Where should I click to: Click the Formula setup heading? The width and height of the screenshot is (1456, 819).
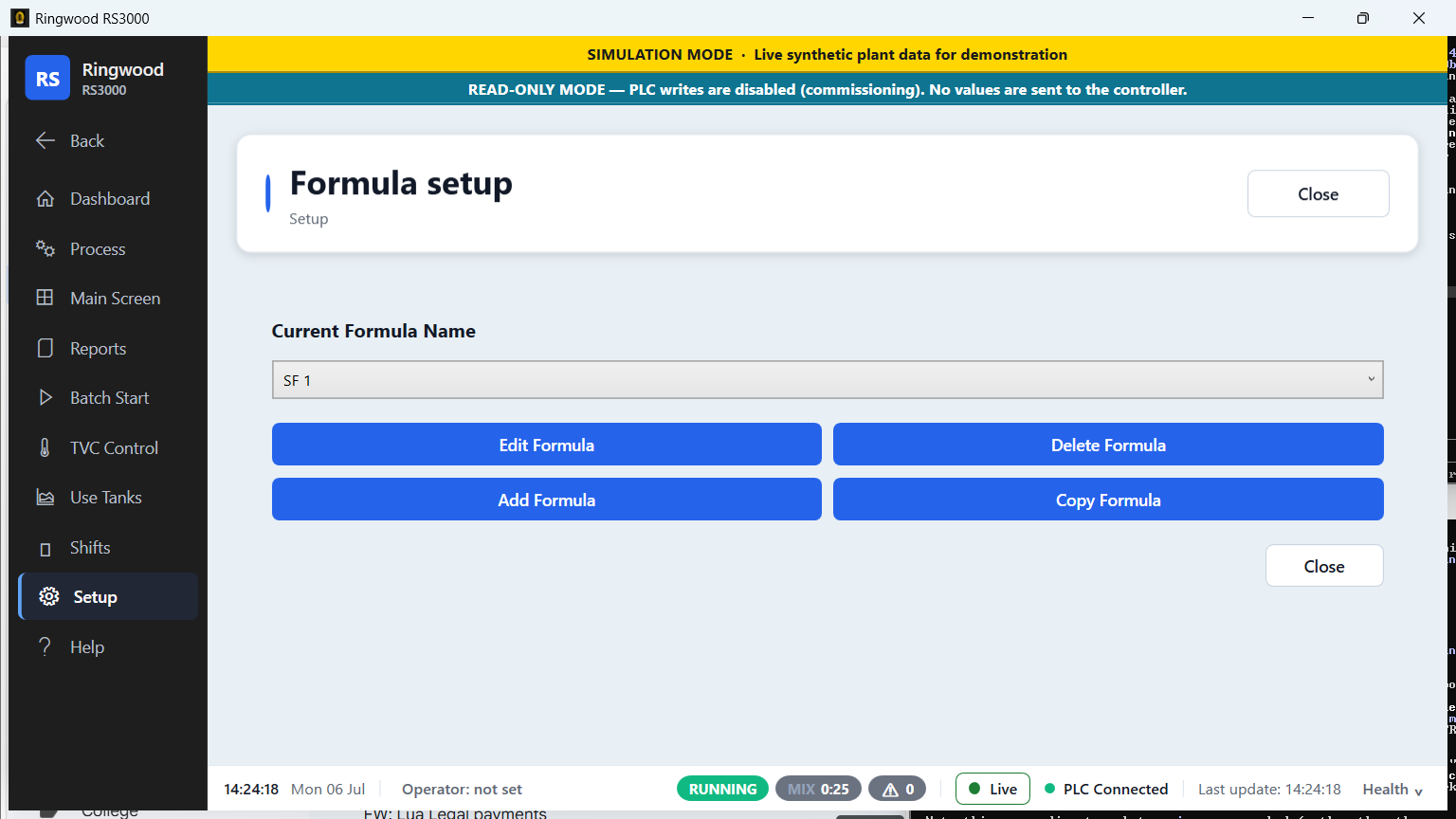(x=401, y=183)
